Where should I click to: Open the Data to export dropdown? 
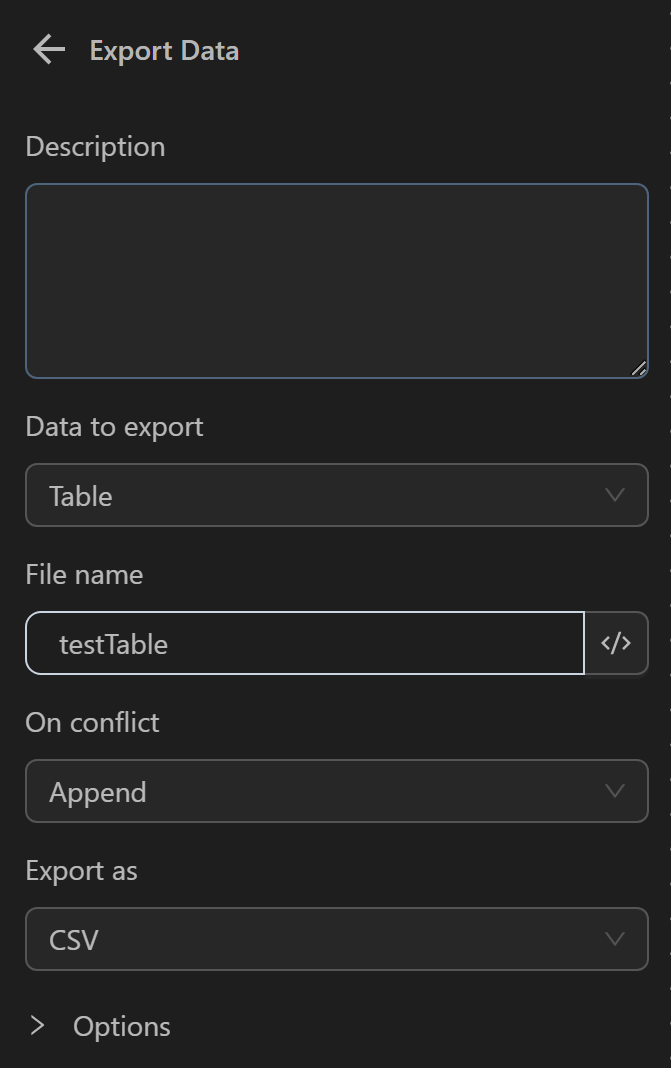point(336,495)
